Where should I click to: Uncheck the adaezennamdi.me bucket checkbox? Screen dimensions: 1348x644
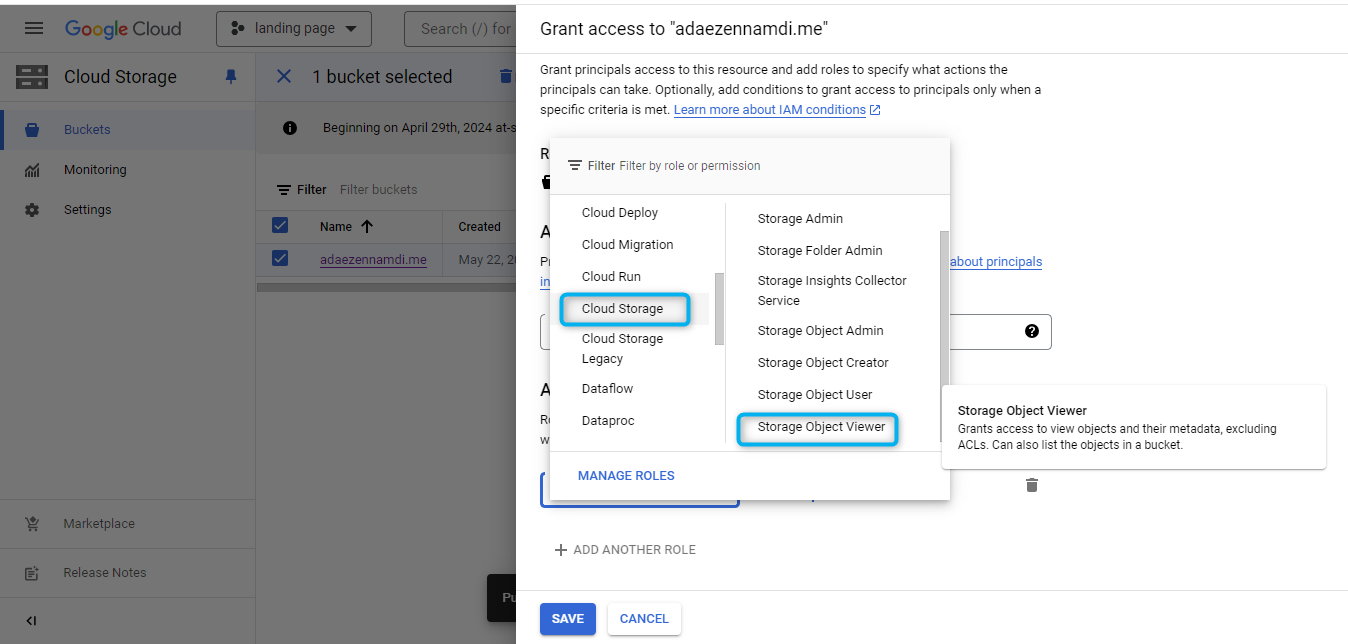pos(280,259)
